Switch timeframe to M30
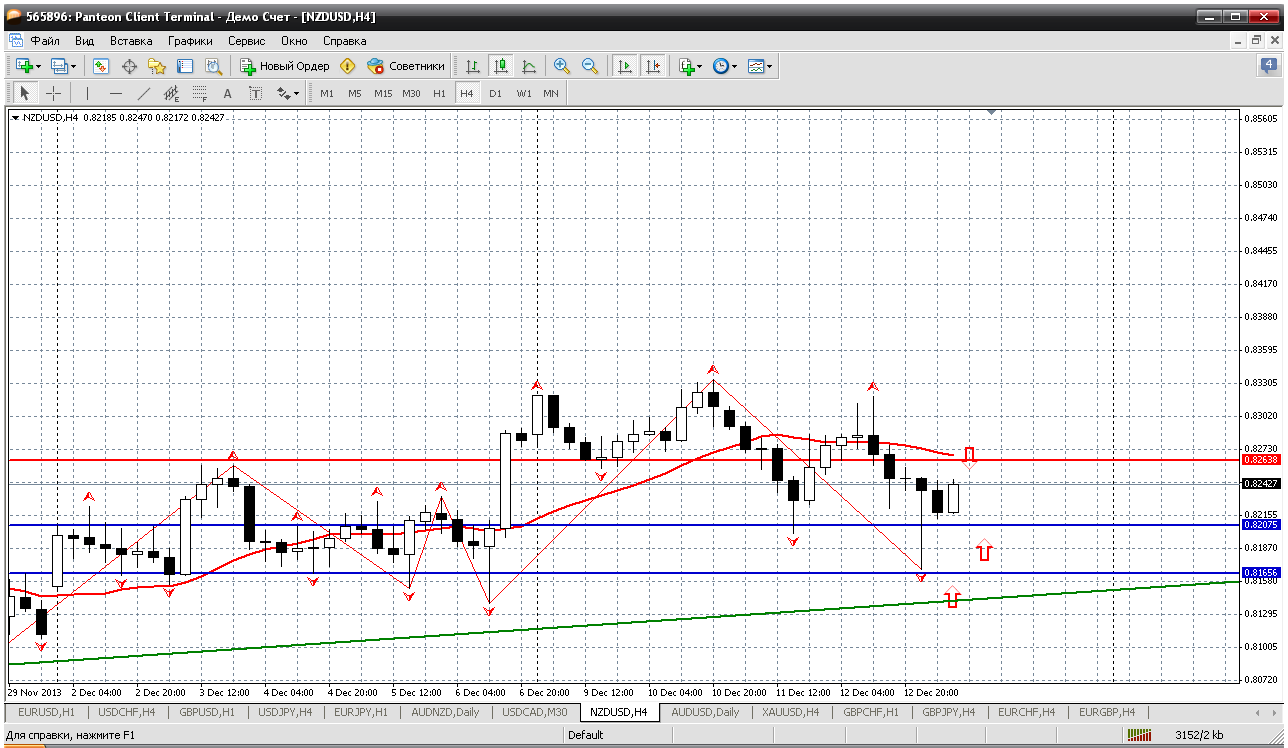Viewport: 1288px width, 748px height. (411, 93)
